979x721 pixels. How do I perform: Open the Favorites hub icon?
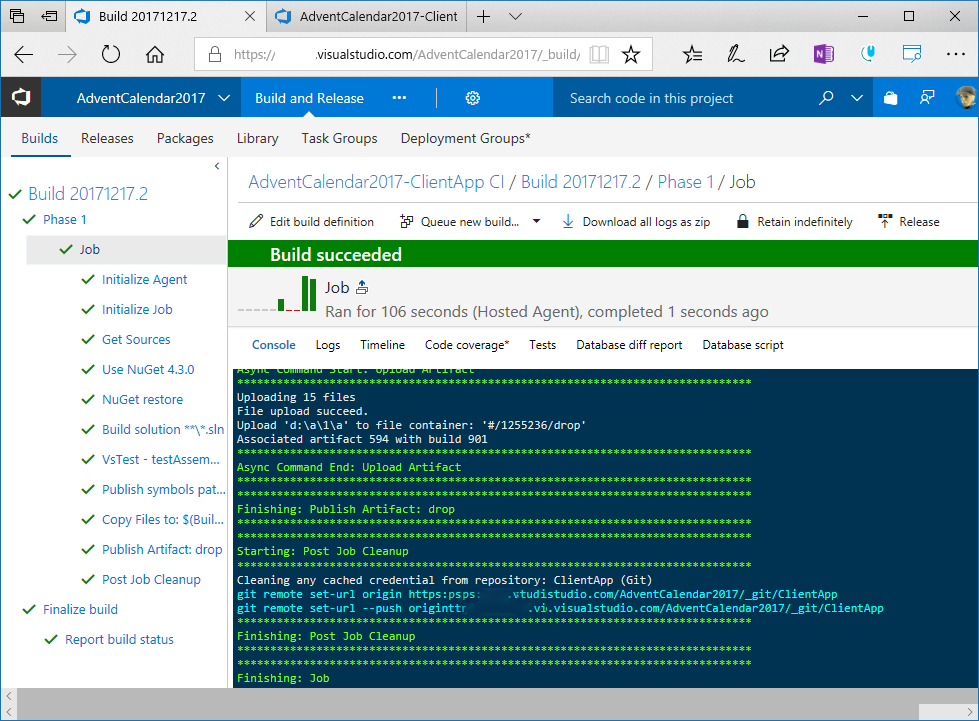[692, 54]
